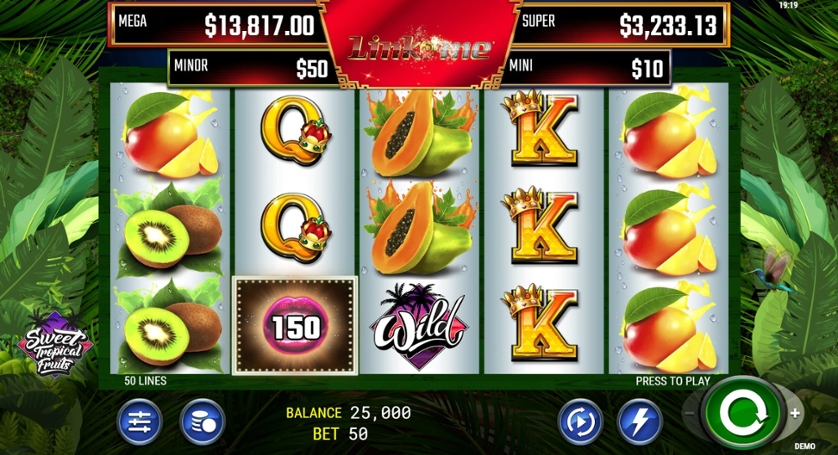Increase the bet with the plus button
The width and height of the screenshot is (838, 455).
tap(795, 413)
